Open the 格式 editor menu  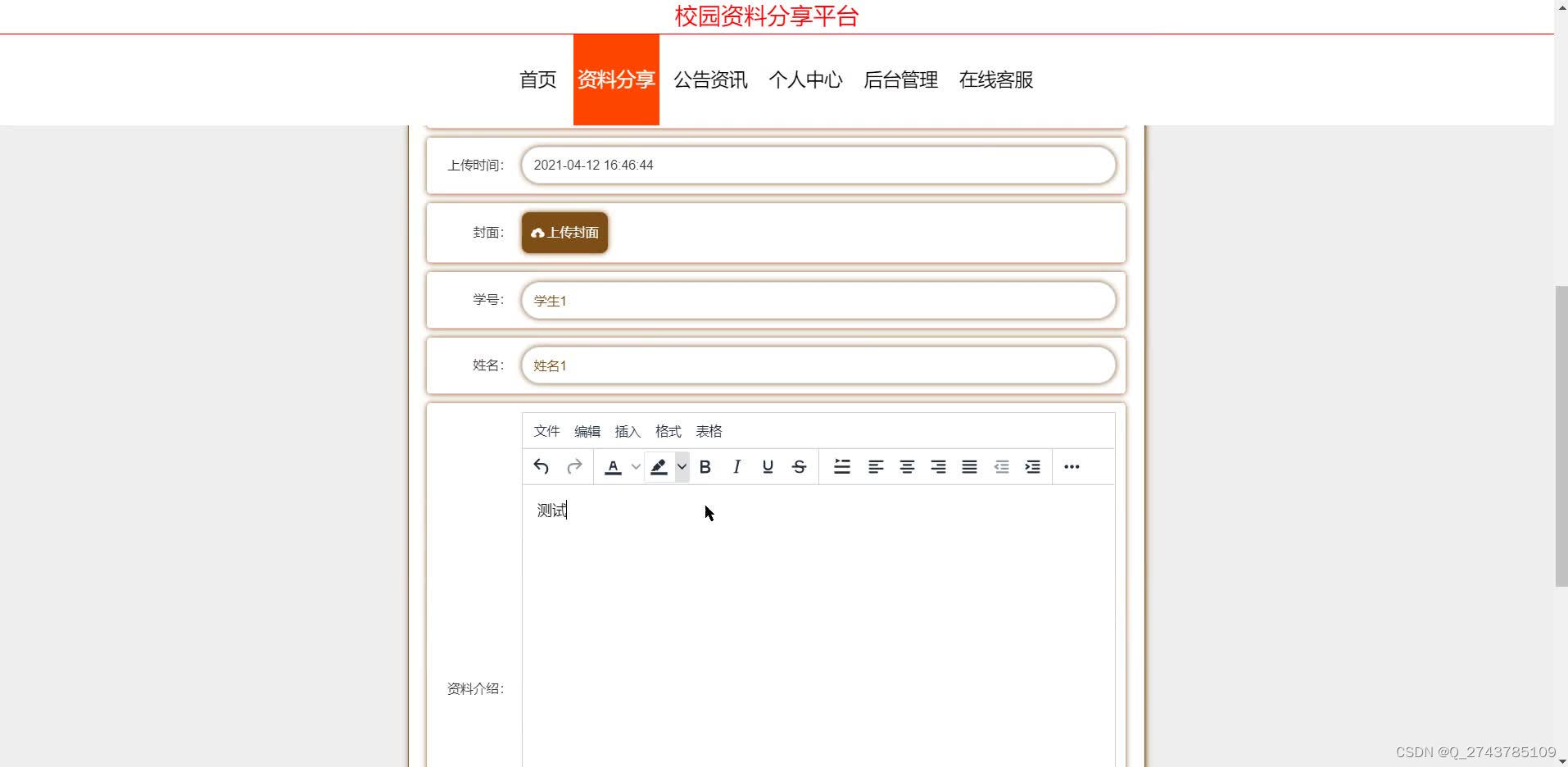668,431
